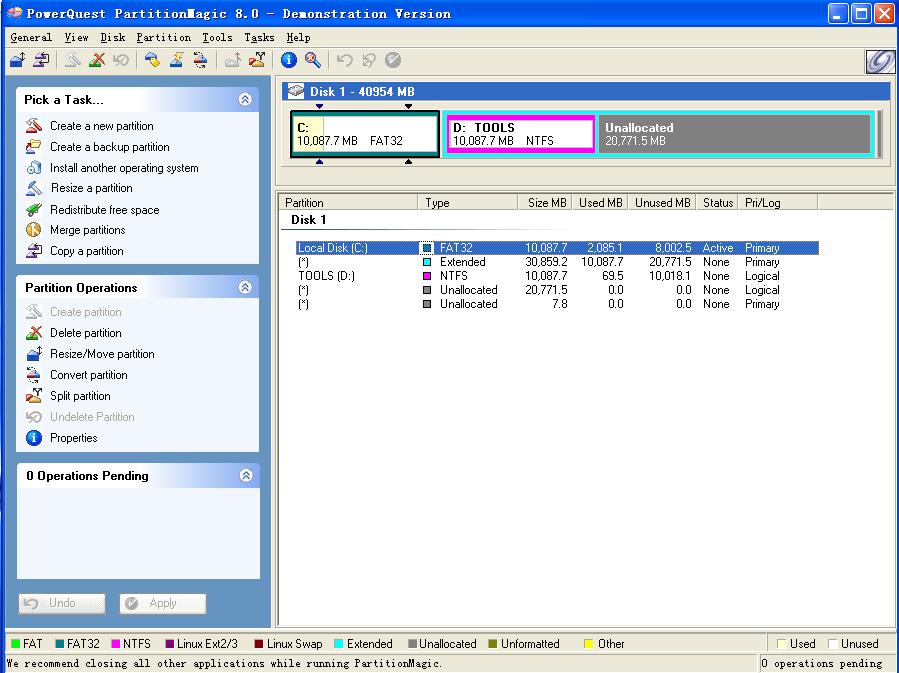Click the Delete partition icon in Partition Operations
This screenshot has height=673, width=899.
pos(34,332)
